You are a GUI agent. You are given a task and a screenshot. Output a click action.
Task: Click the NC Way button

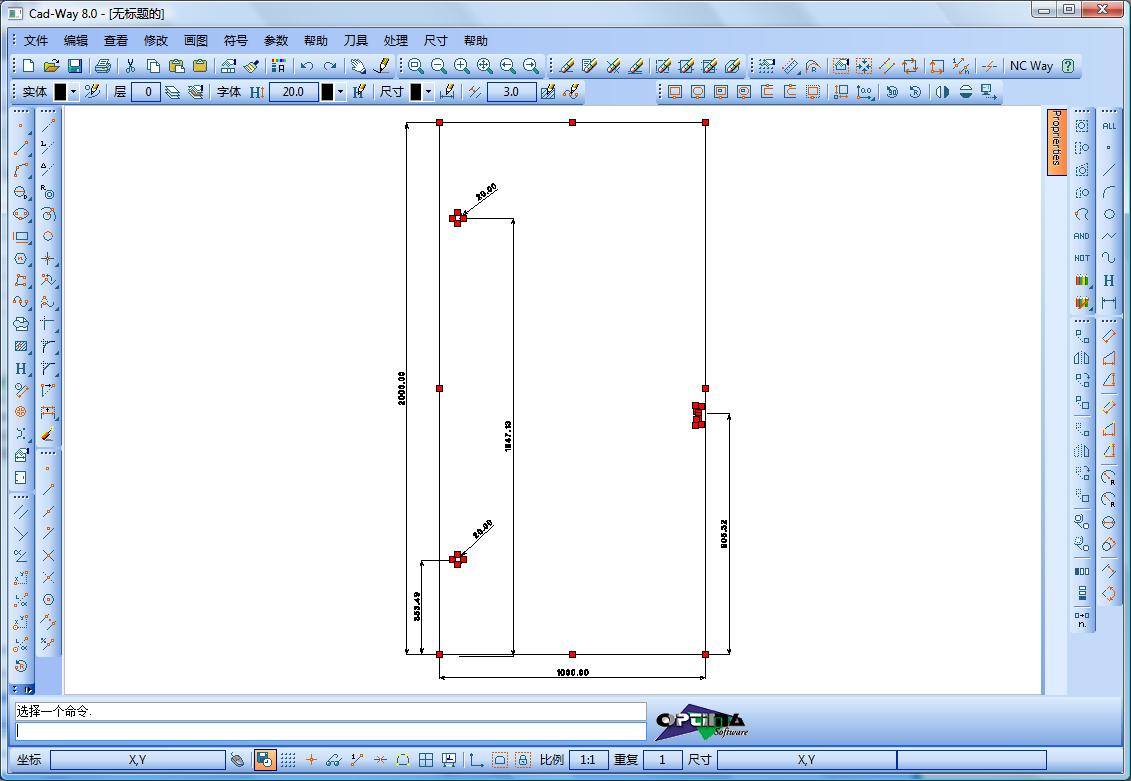click(x=1031, y=66)
